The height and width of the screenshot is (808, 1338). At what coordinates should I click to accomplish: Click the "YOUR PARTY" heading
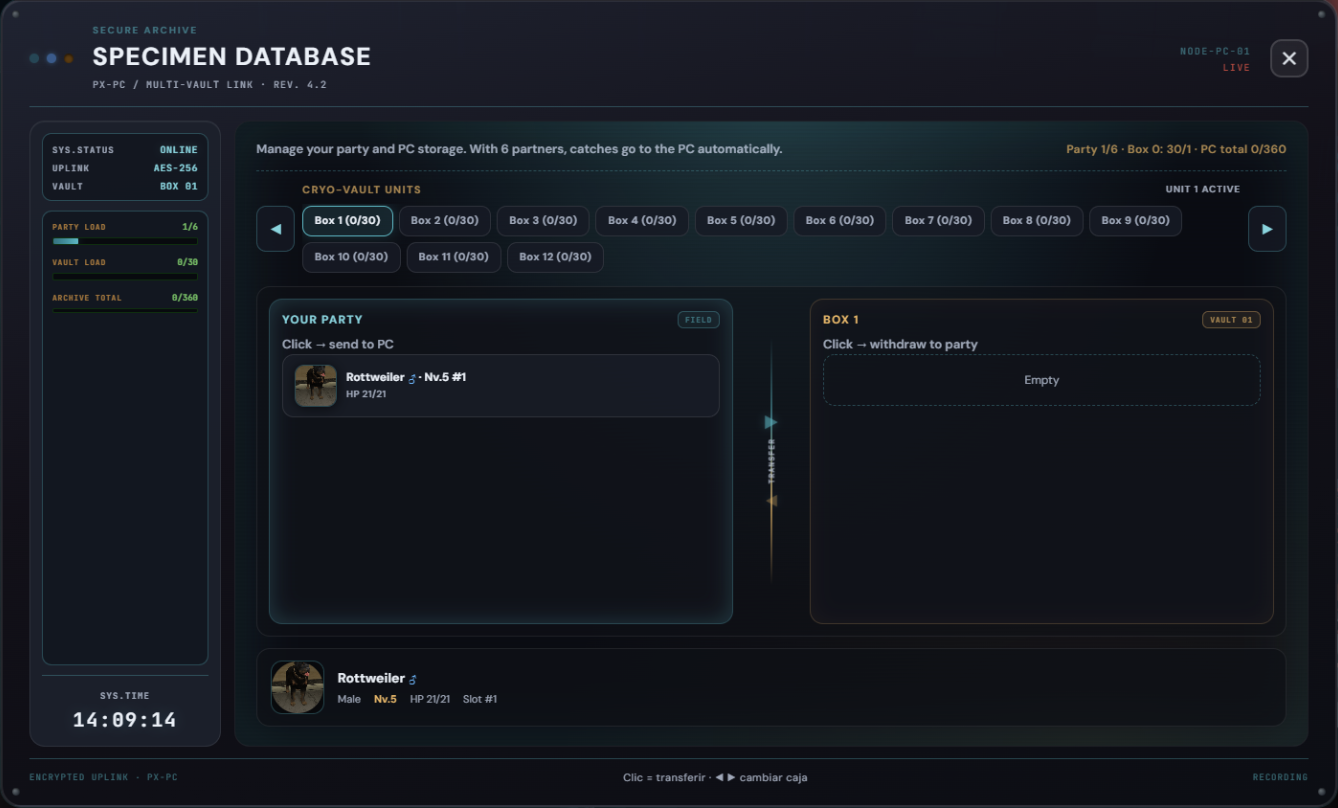[x=322, y=320]
